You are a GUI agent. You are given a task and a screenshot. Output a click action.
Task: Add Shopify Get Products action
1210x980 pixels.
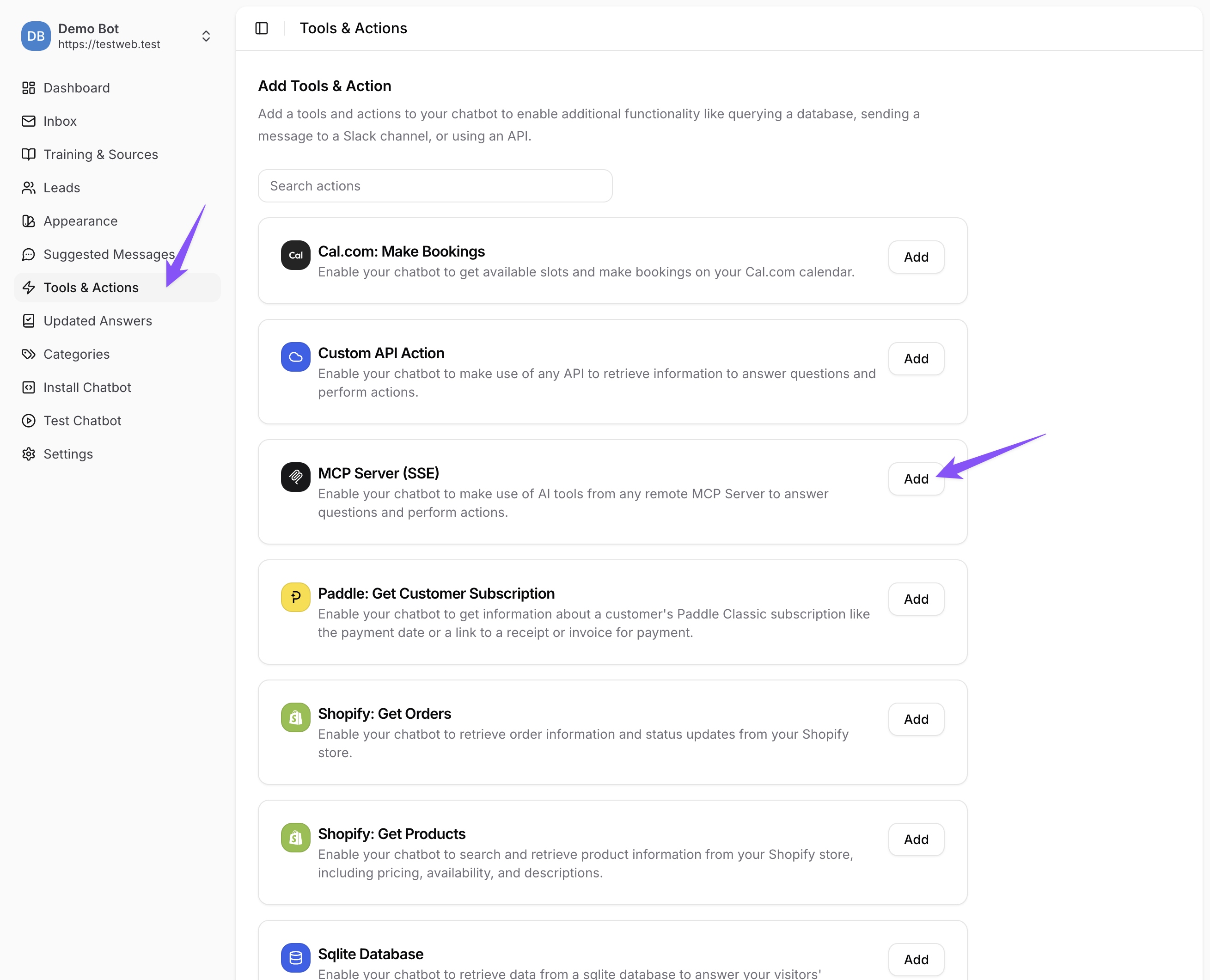coord(916,839)
